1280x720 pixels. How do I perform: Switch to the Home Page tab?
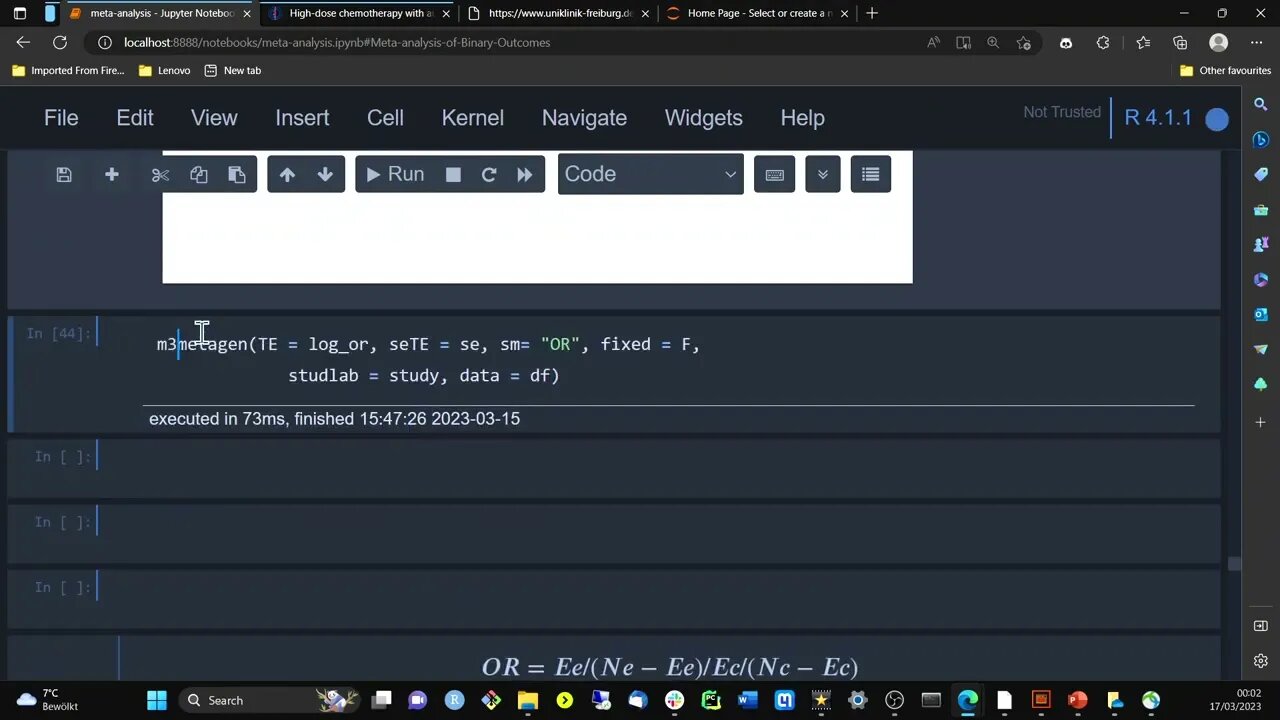pos(757,14)
